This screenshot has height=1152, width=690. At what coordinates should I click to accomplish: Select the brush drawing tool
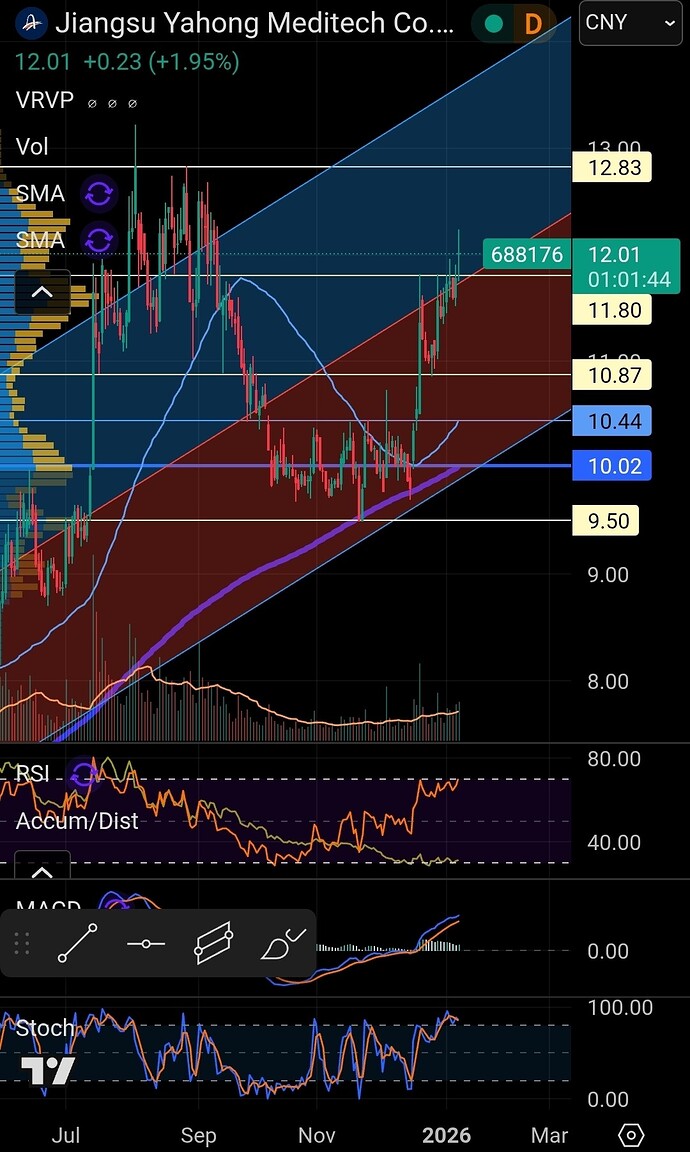(x=283, y=943)
